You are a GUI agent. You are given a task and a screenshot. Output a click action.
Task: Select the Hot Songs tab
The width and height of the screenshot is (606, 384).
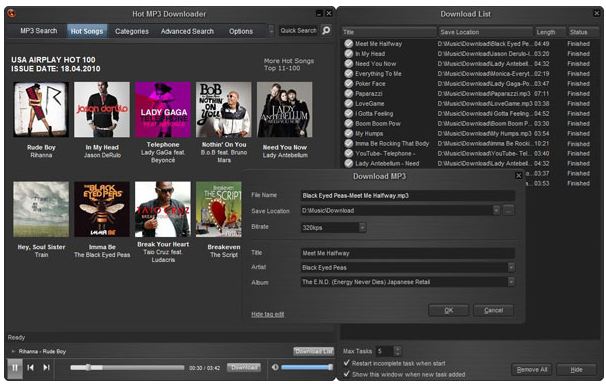coord(87,31)
